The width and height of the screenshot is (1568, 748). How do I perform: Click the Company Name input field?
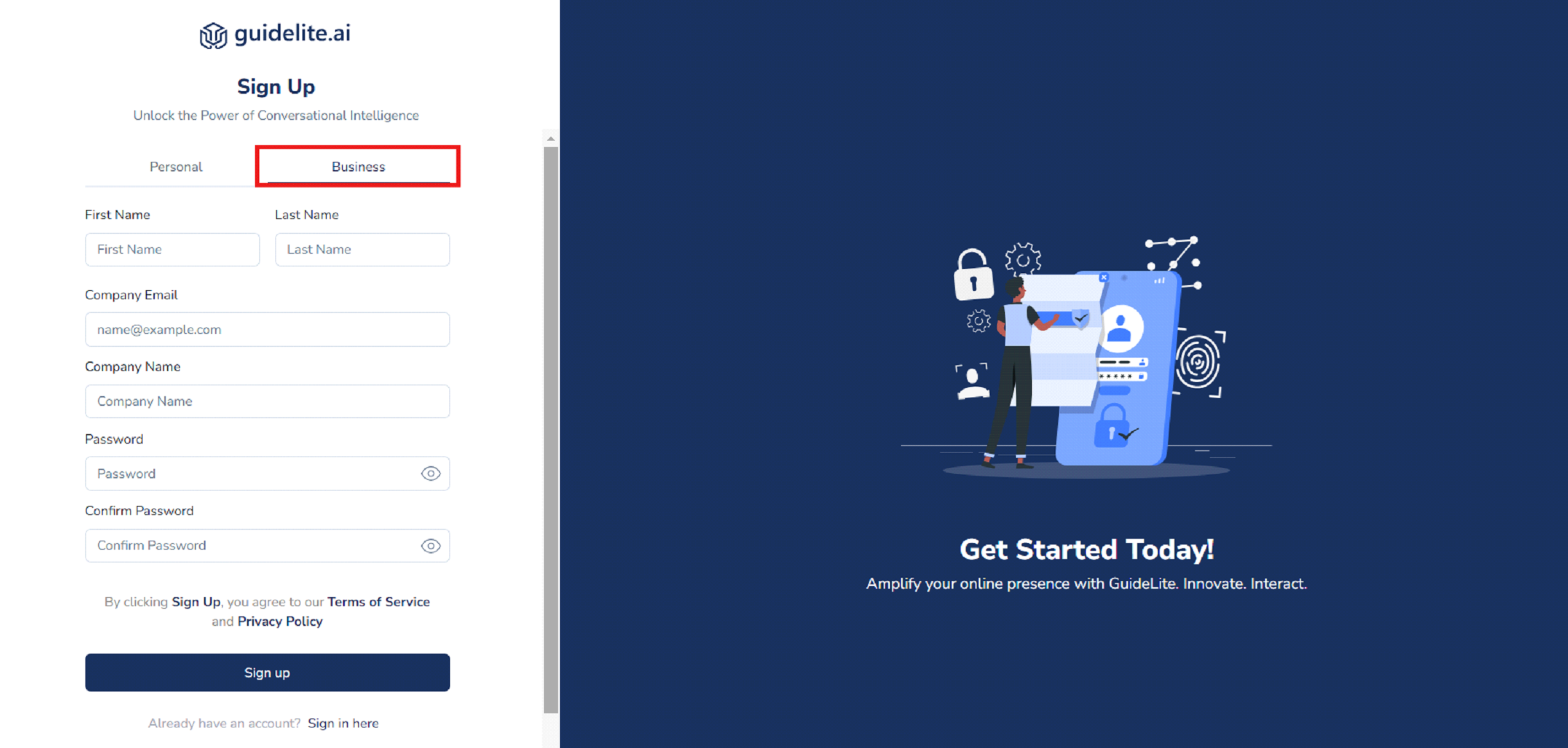267,401
